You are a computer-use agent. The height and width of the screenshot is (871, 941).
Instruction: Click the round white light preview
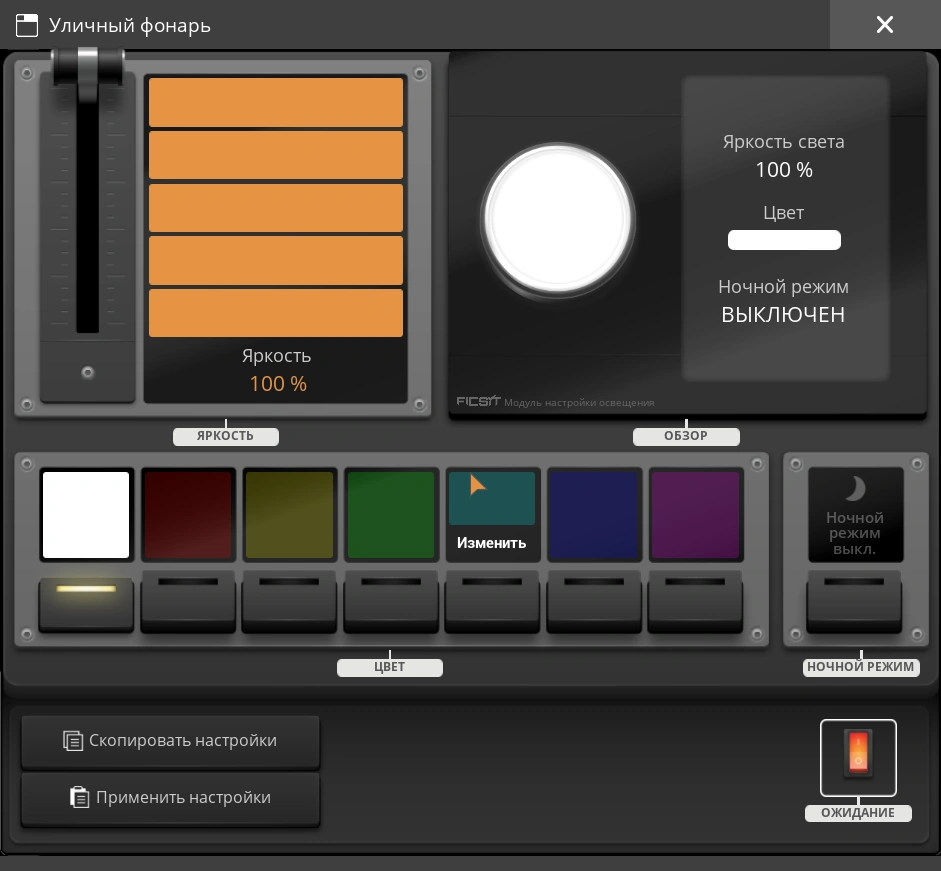557,218
